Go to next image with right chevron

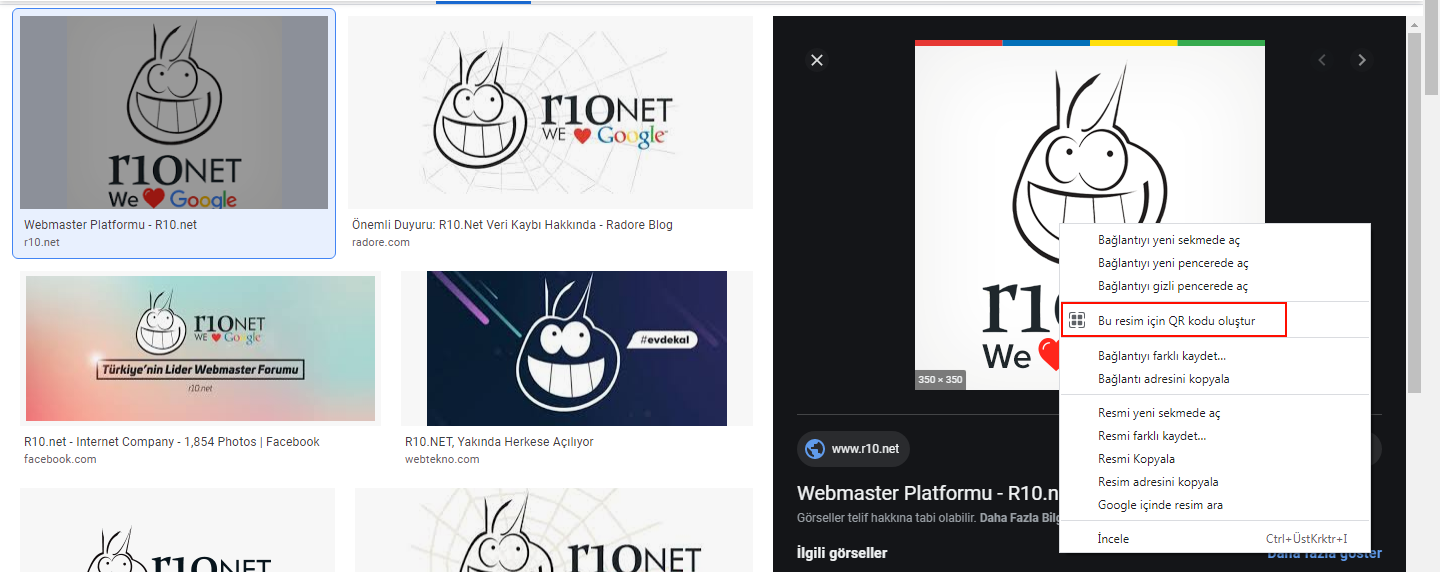[x=1361, y=60]
